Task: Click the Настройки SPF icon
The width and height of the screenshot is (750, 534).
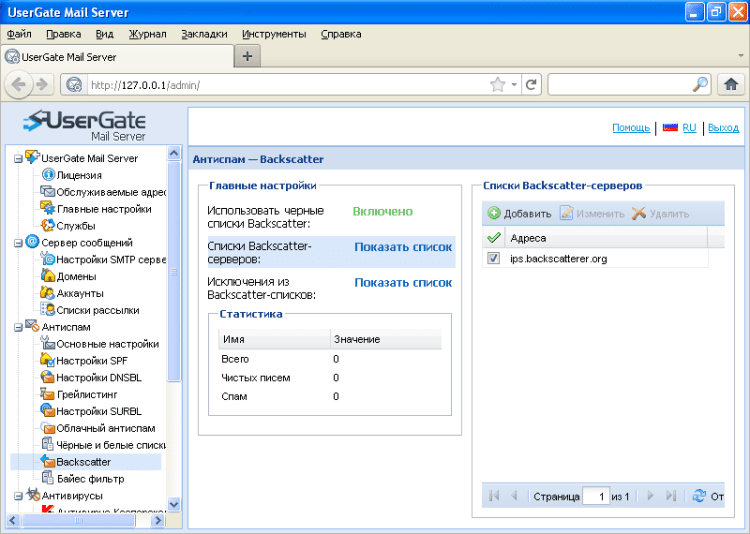Action: click(x=47, y=359)
